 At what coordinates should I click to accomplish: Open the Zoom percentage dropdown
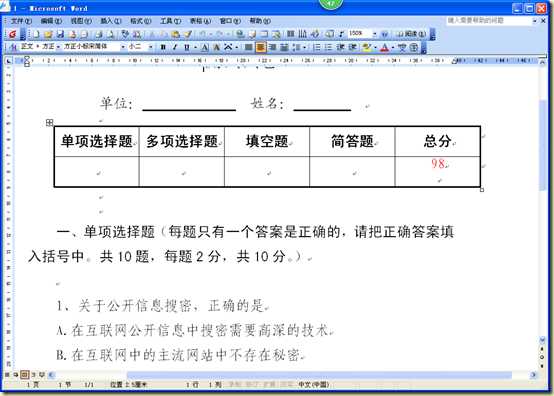tap(375, 34)
